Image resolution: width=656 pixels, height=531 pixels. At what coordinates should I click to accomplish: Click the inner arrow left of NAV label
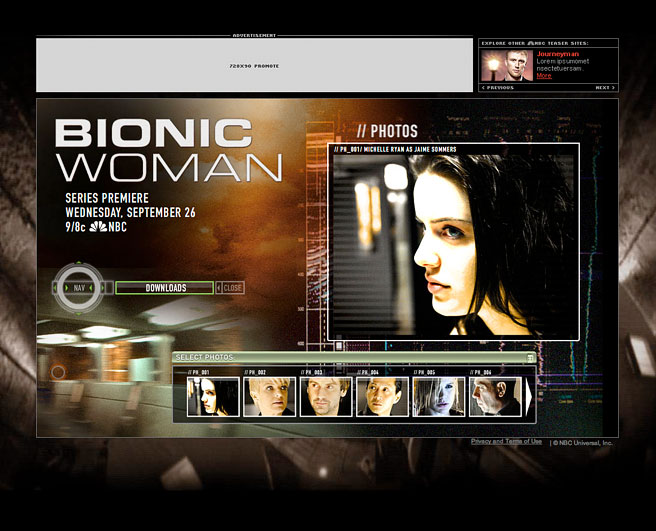[x=67, y=288]
